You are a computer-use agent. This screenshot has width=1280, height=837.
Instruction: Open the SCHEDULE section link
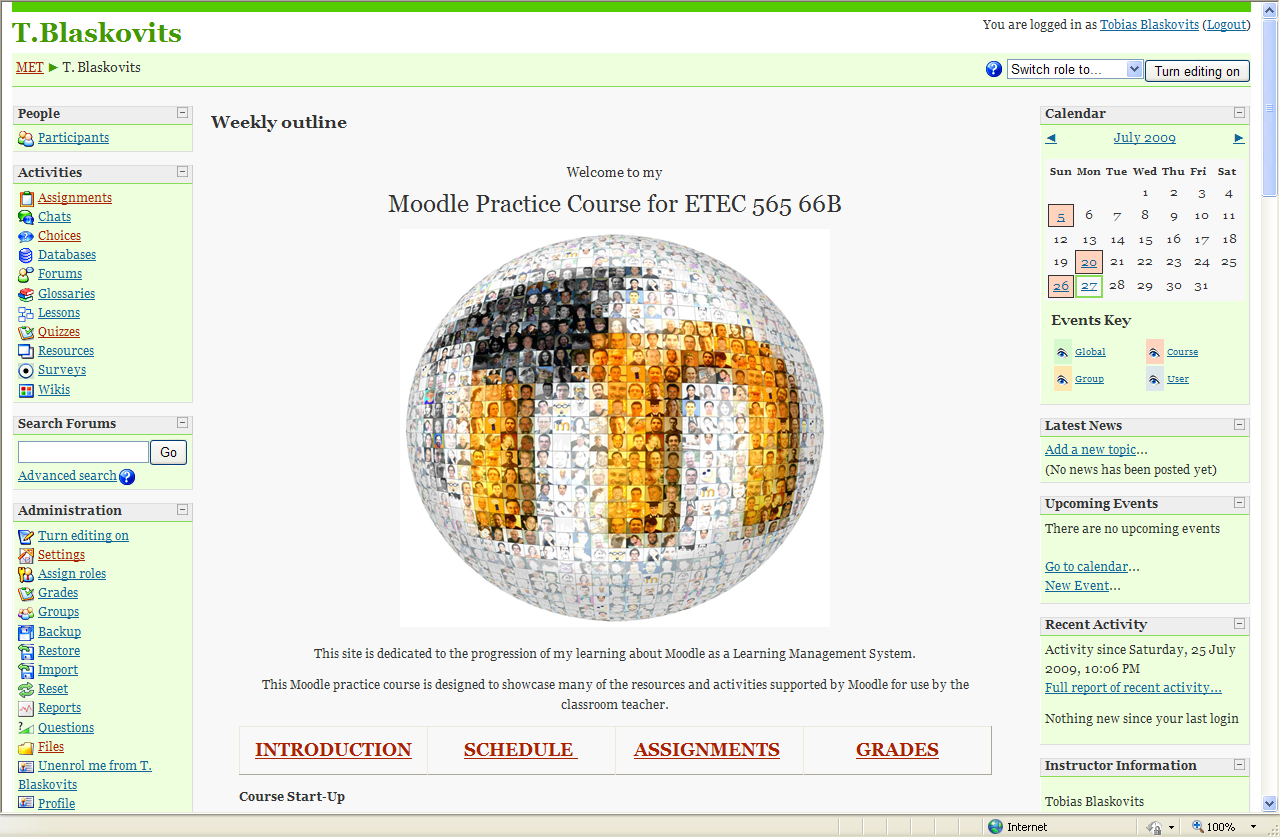520,750
